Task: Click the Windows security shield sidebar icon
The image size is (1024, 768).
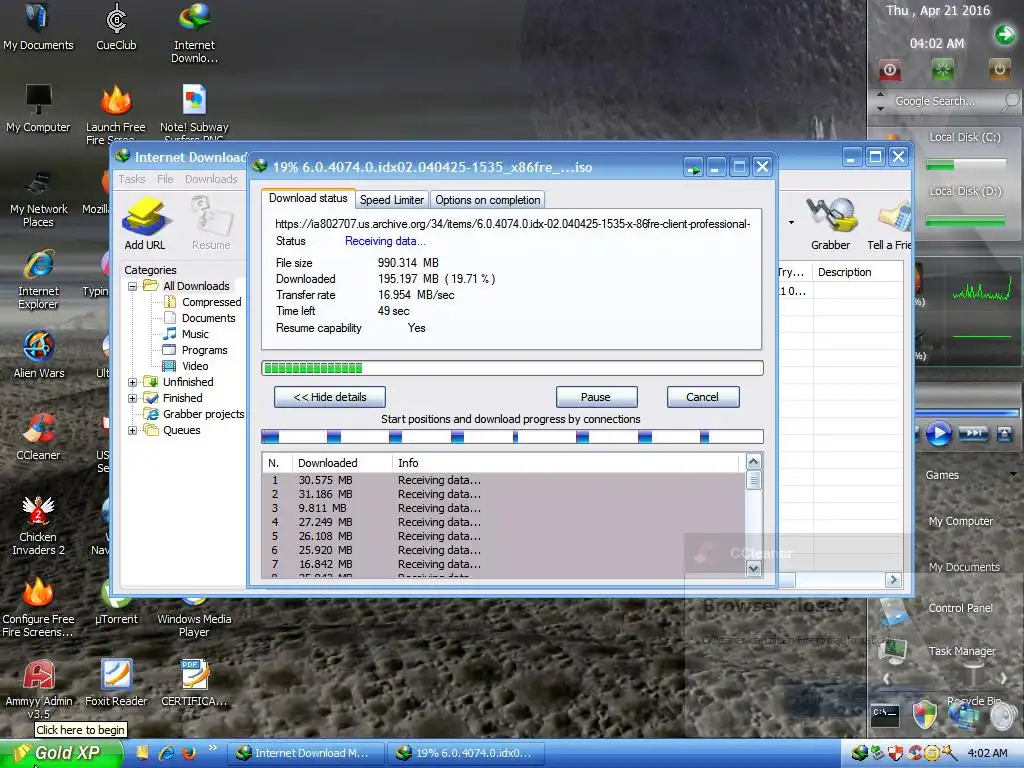Action: (925, 714)
